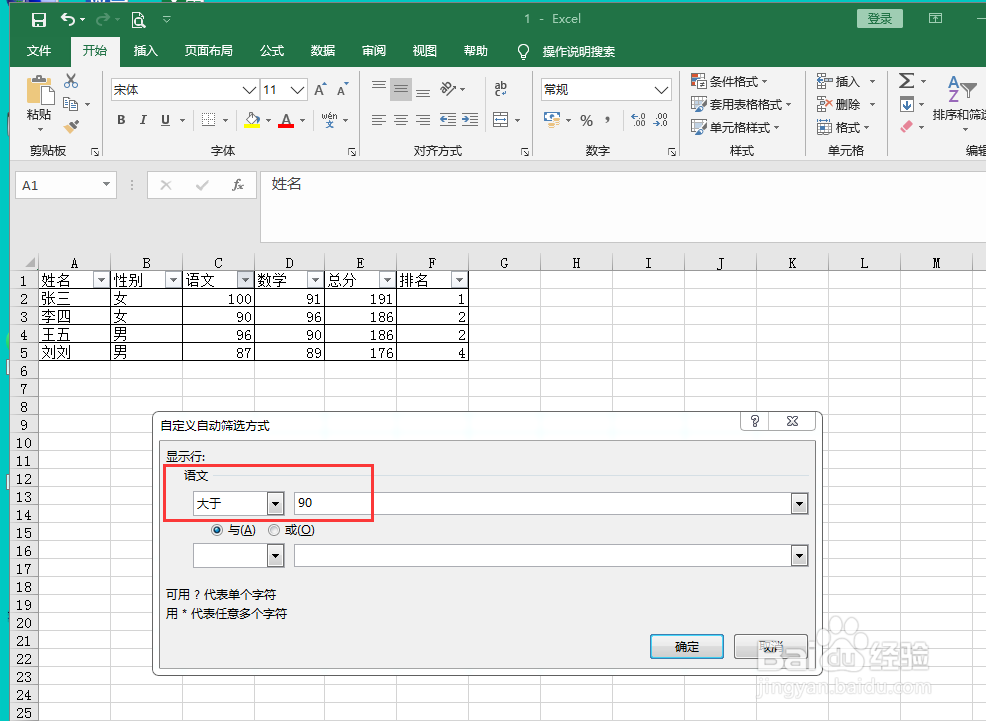Select the 与(A) radio button

point(217,530)
